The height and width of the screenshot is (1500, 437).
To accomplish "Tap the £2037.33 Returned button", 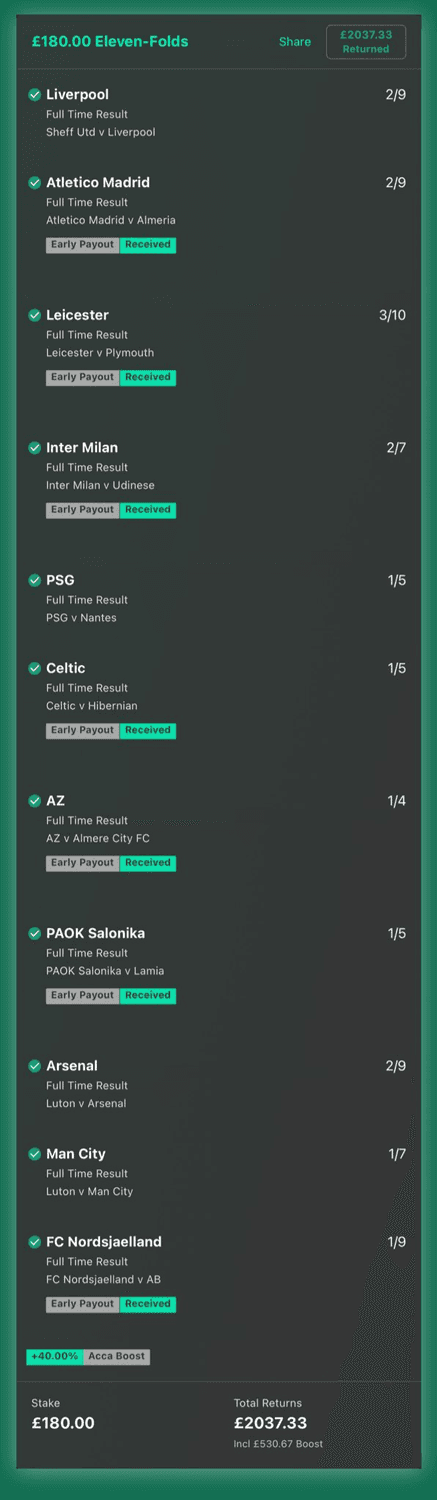I will click(366, 42).
